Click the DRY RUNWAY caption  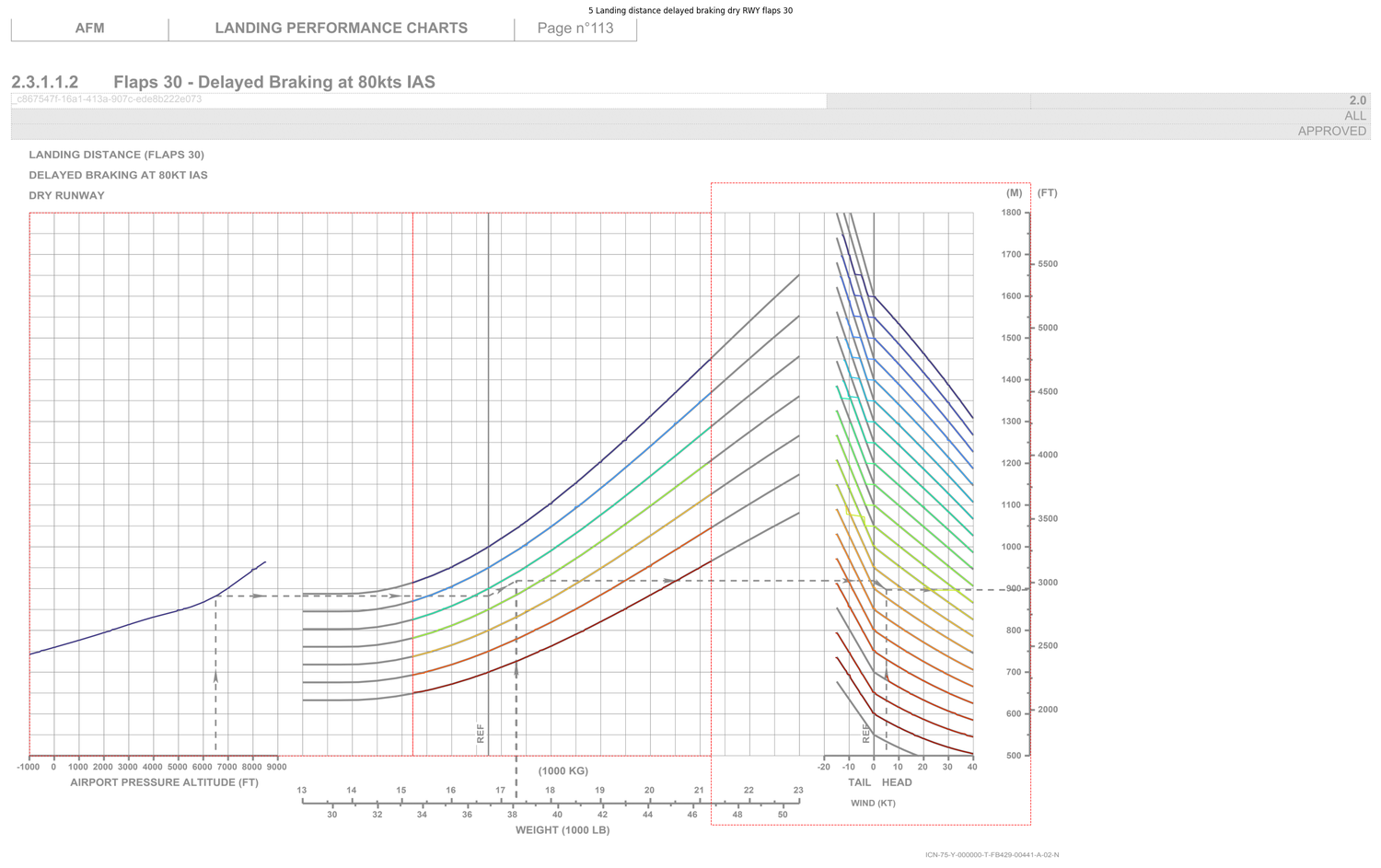point(66,195)
